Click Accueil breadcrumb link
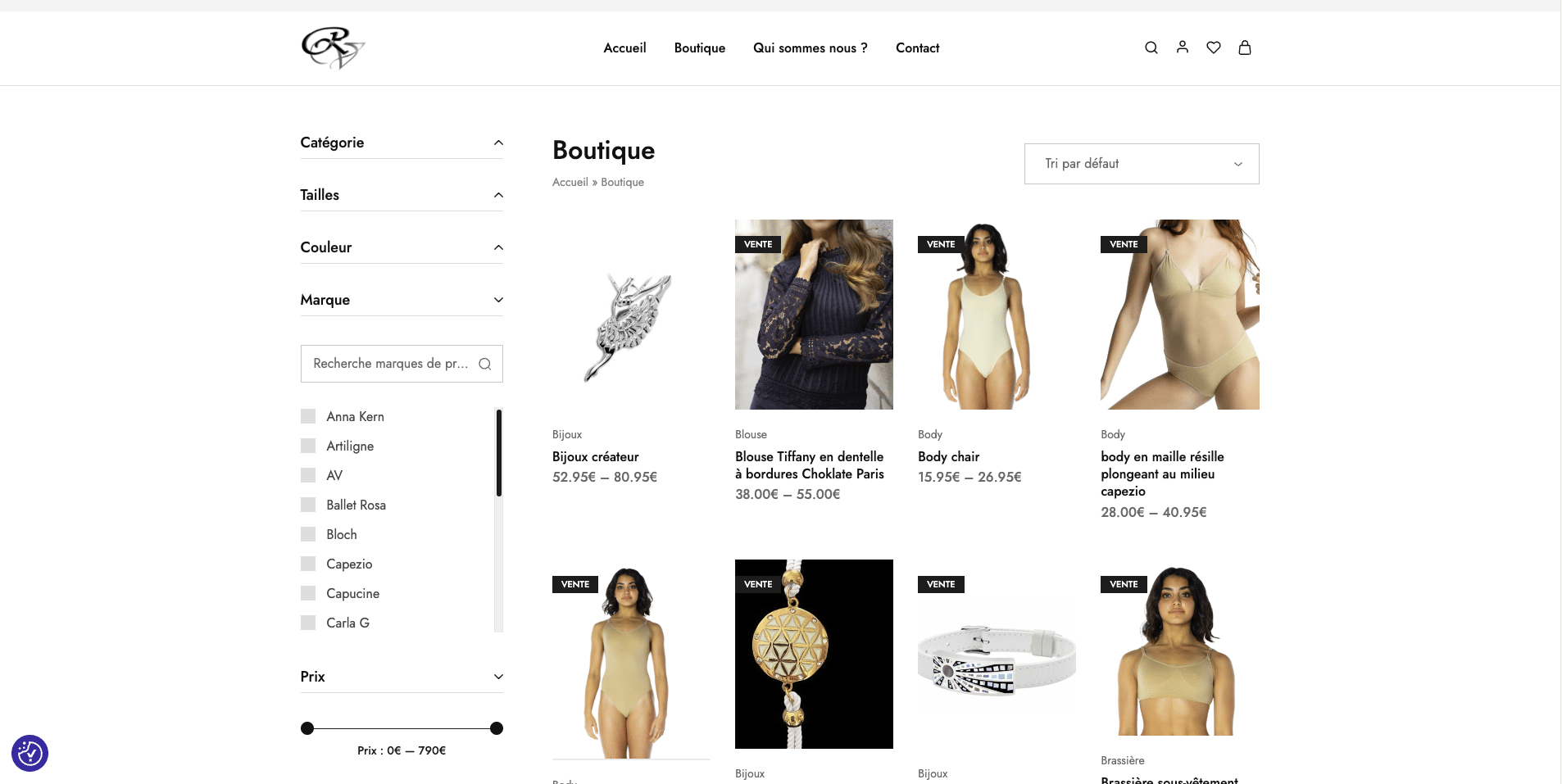 coord(570,182)
